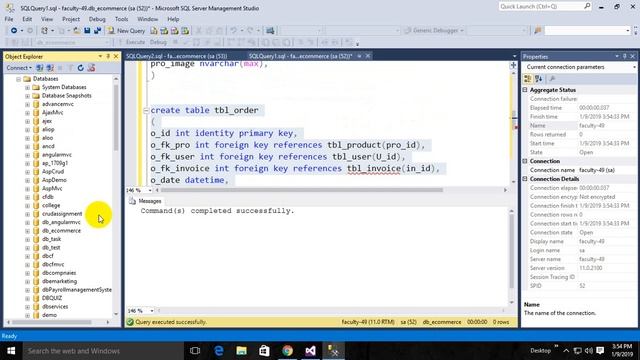The height and width of the screenshot is (360, 640).
Task: Open the Connect dropdown in Object Explorer
Action: click(x=19, y=68)
